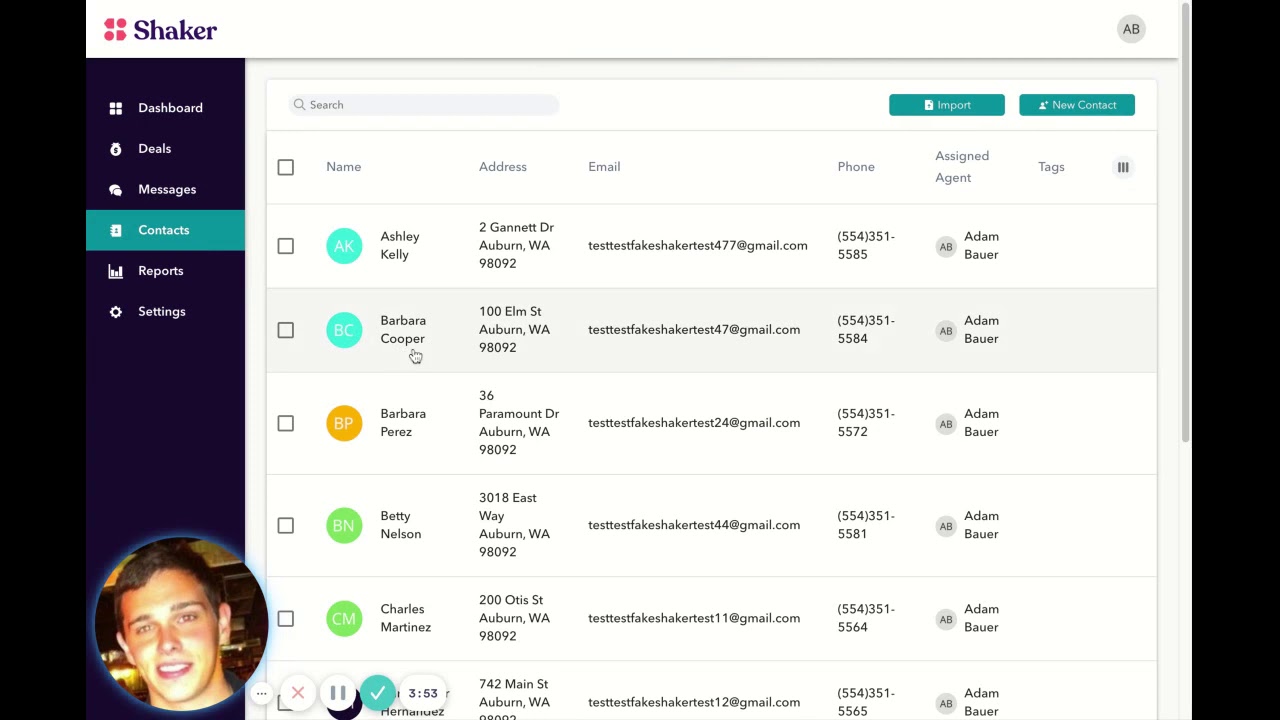Viewport: 1280px width, 720px height.
Task: Click the New Contact button
Action: click(1077, 105)
